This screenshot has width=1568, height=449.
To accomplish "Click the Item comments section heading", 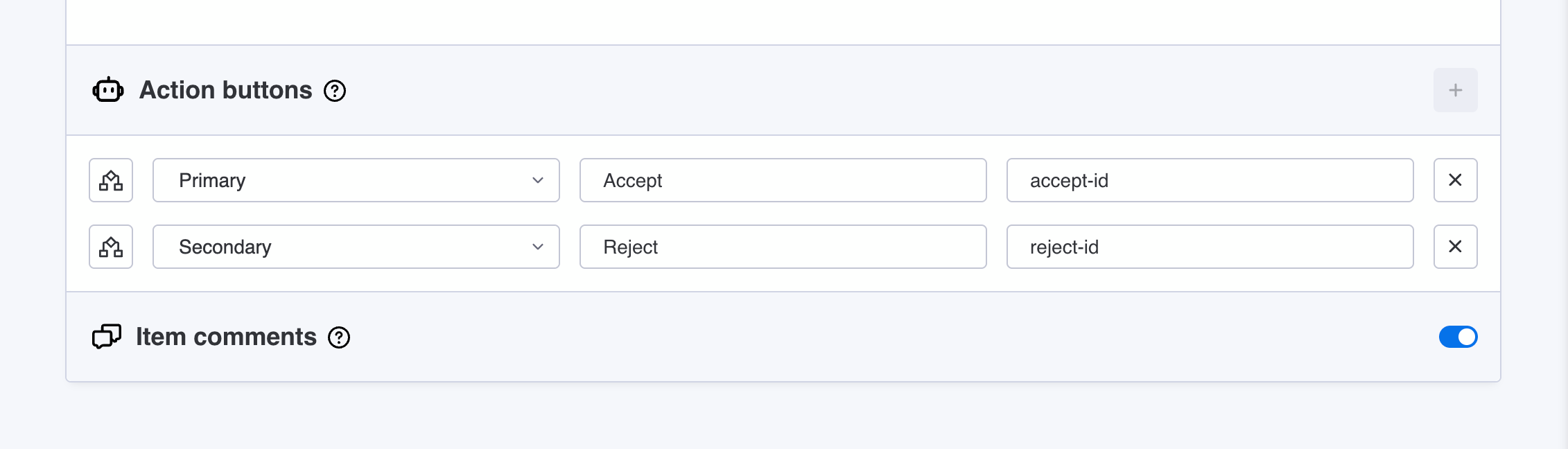I will tap(226, 337).
